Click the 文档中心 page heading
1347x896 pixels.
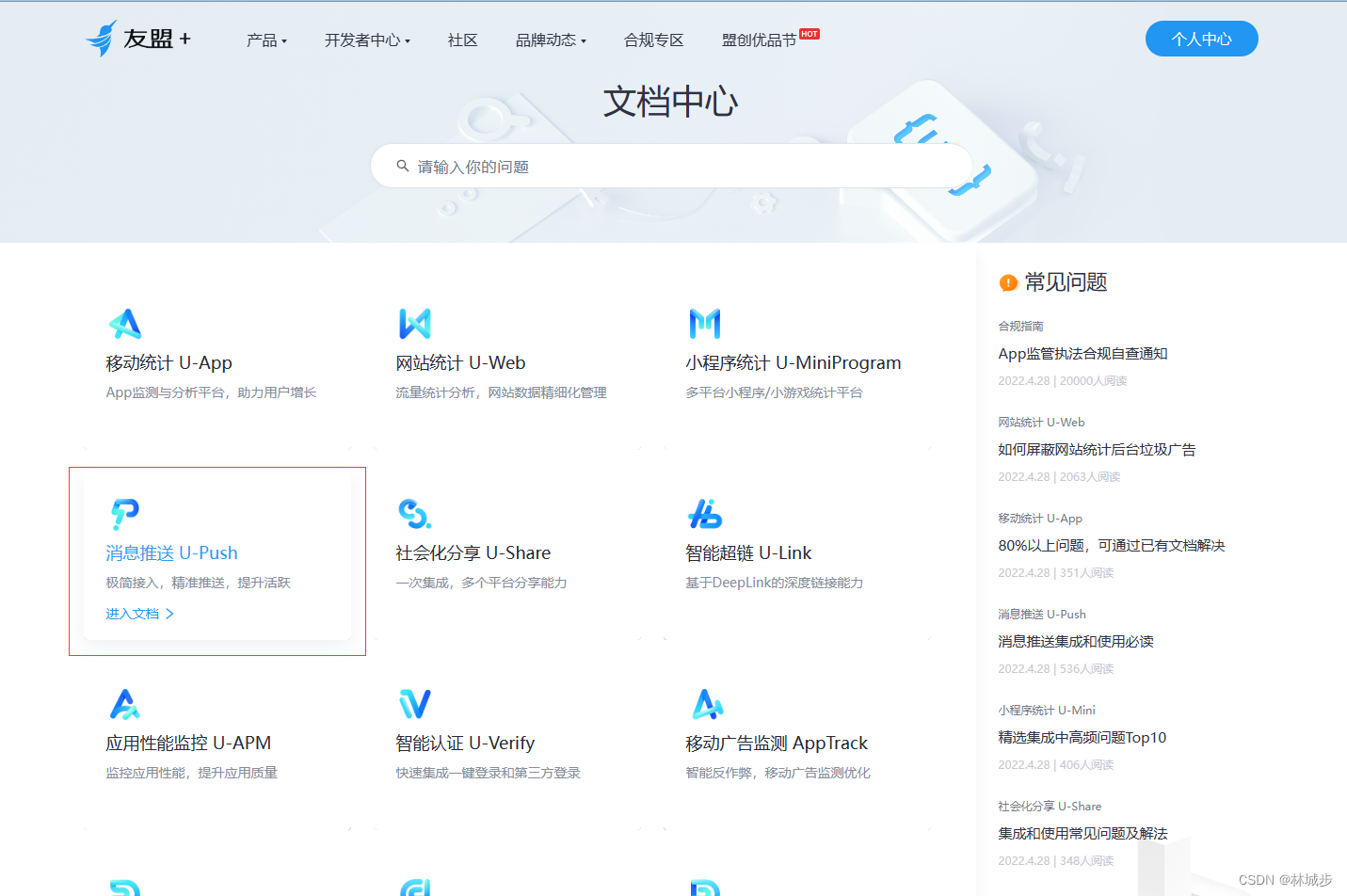click(670, 102)
